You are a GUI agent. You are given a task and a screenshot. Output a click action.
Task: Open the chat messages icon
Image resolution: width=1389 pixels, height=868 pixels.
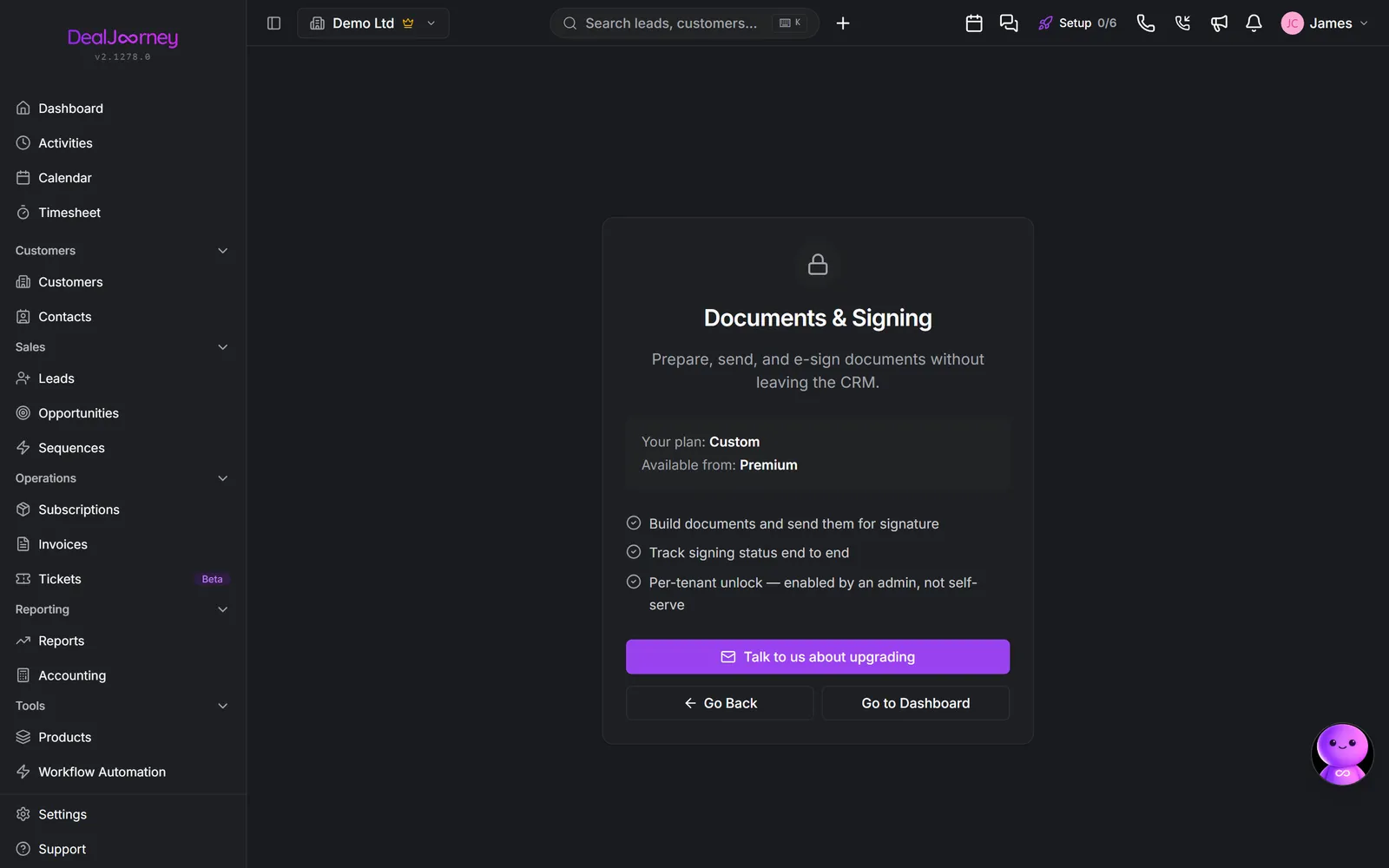click(x=1009, y=23)
